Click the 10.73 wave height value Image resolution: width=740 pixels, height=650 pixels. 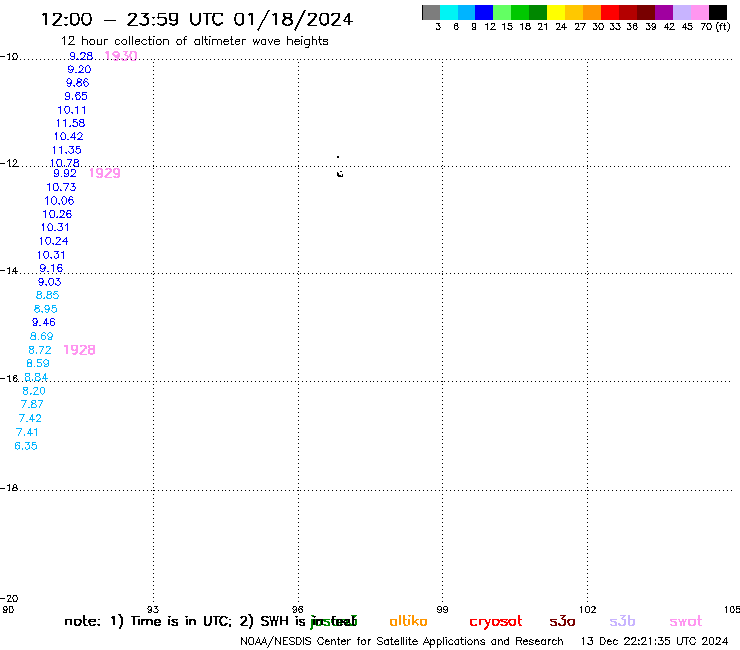pos(61,187)
